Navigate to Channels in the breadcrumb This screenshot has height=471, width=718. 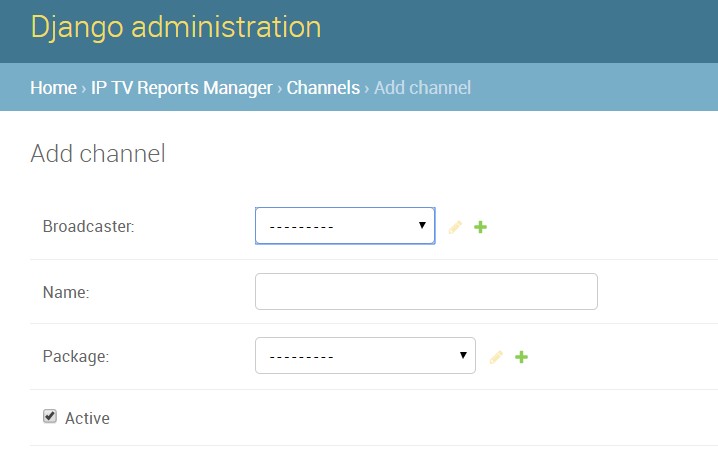[323, 87]
